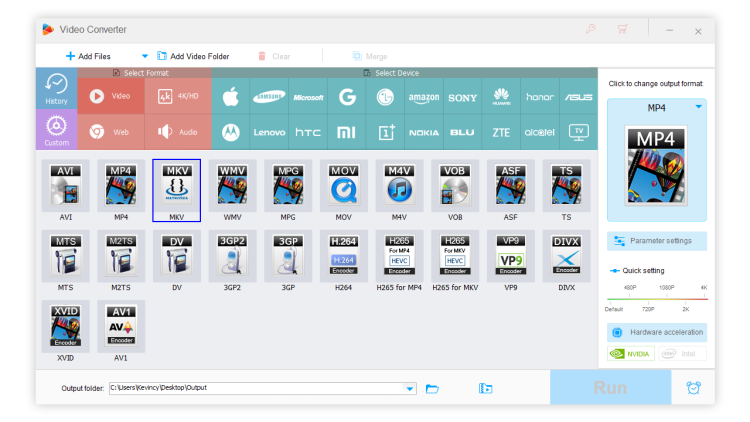The height and width of the screenshot is (422, 750).
Task: Toggle Hardware acceleration option
Action: [656, 332]
